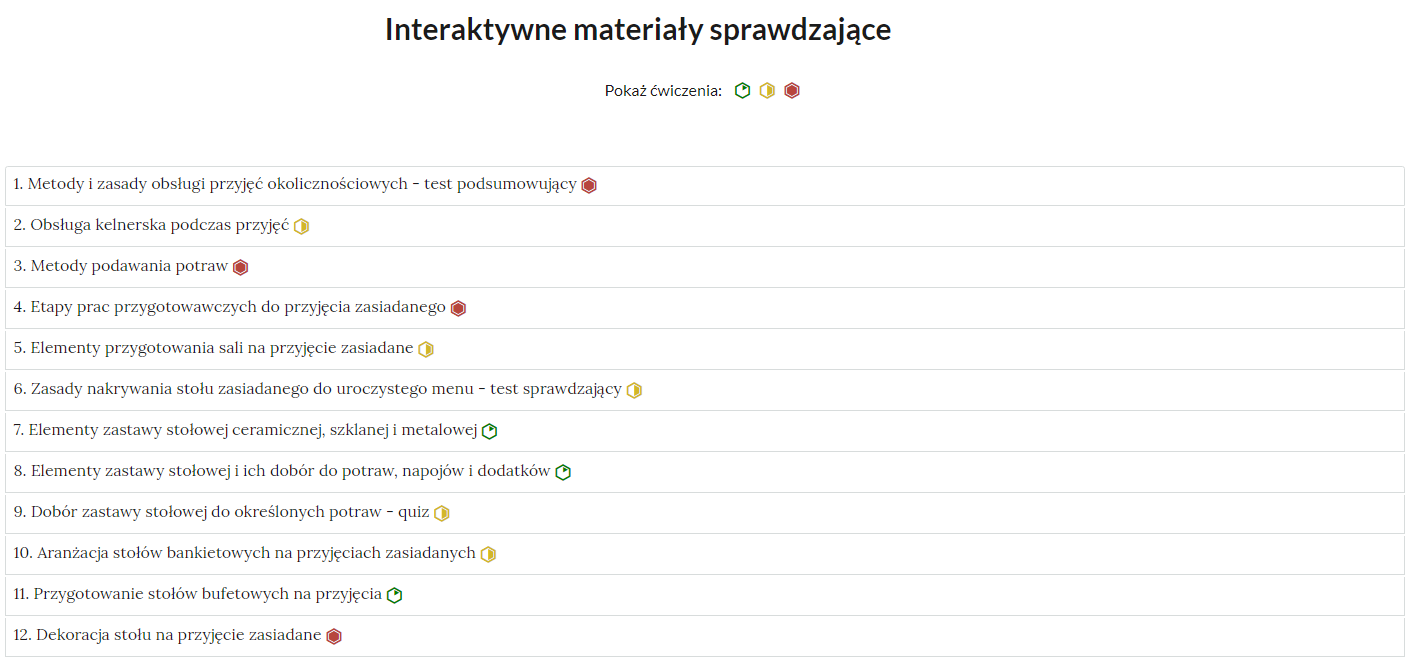Click red hexagon next to "Etapy prac przygotowawczych"
The width and height of the screenshot is (1412, 659).
pyautogui.click(x=458, y=307)
